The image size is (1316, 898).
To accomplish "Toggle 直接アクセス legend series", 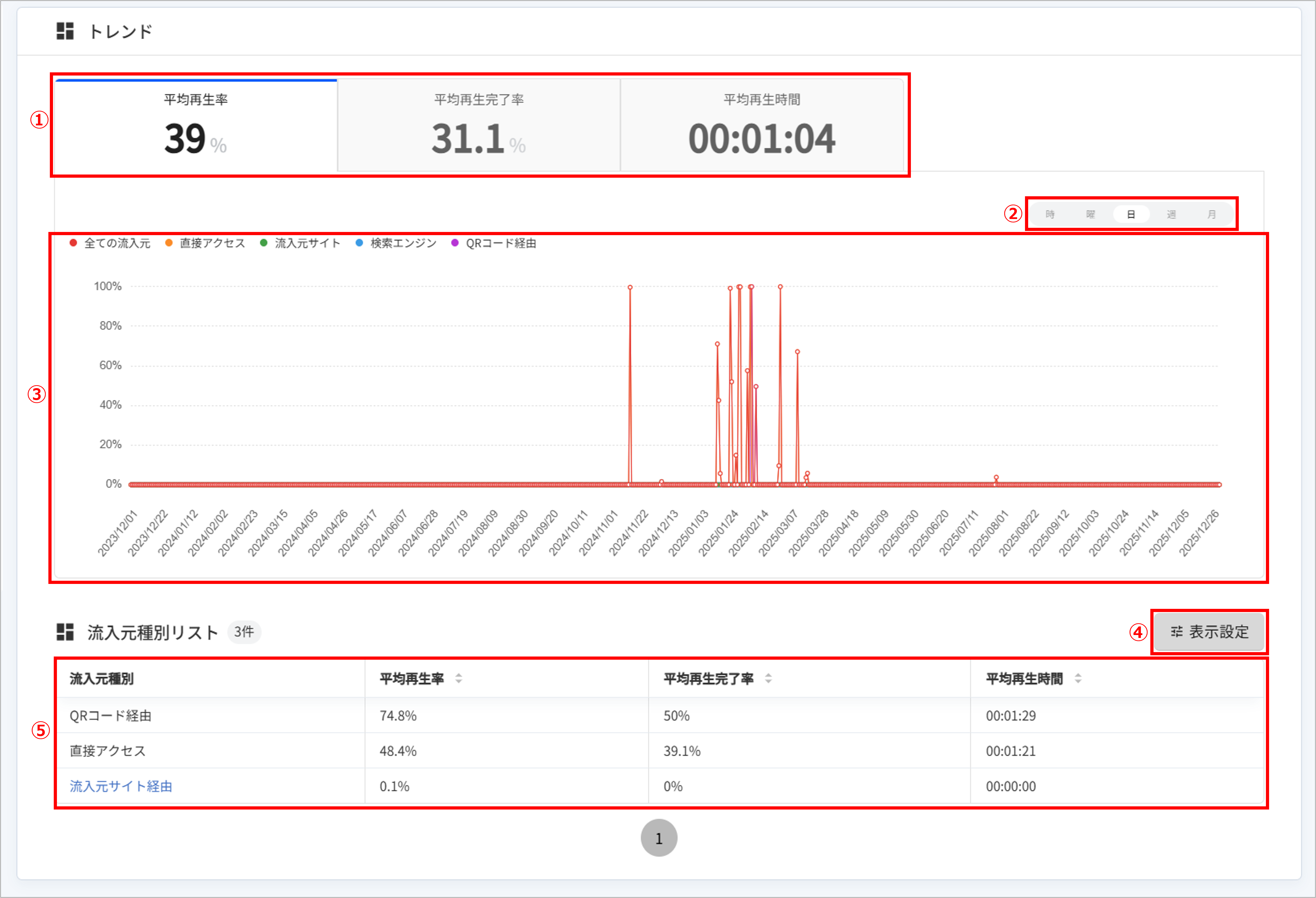I will (x=205, y=243).
